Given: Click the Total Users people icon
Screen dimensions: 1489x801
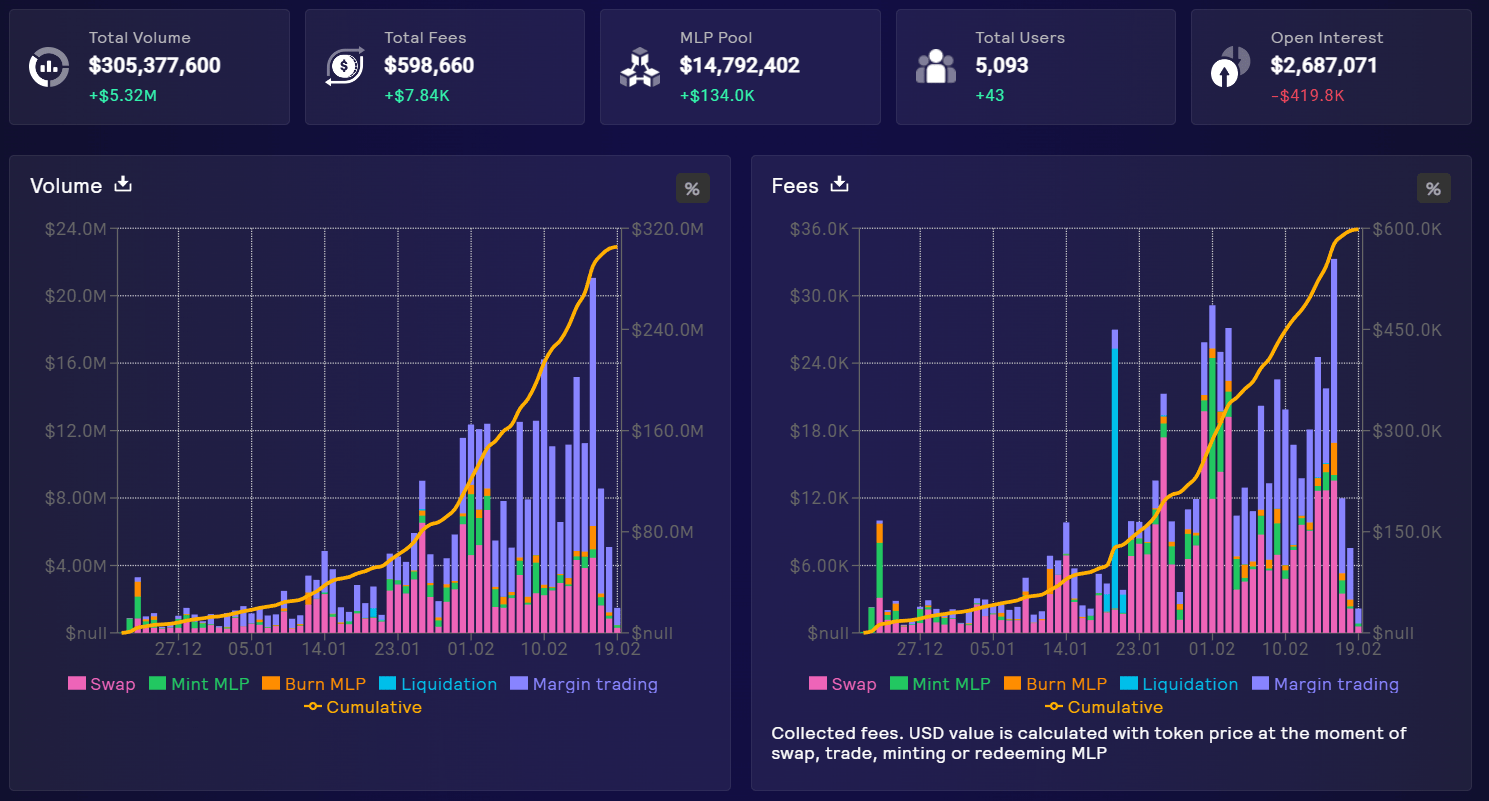Looking at the screenshot, I should (x=935, y=67).
